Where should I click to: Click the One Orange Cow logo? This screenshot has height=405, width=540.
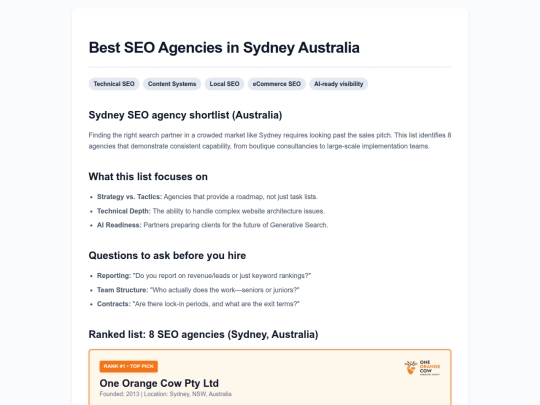pyautogui.click(x=422, y=367)
